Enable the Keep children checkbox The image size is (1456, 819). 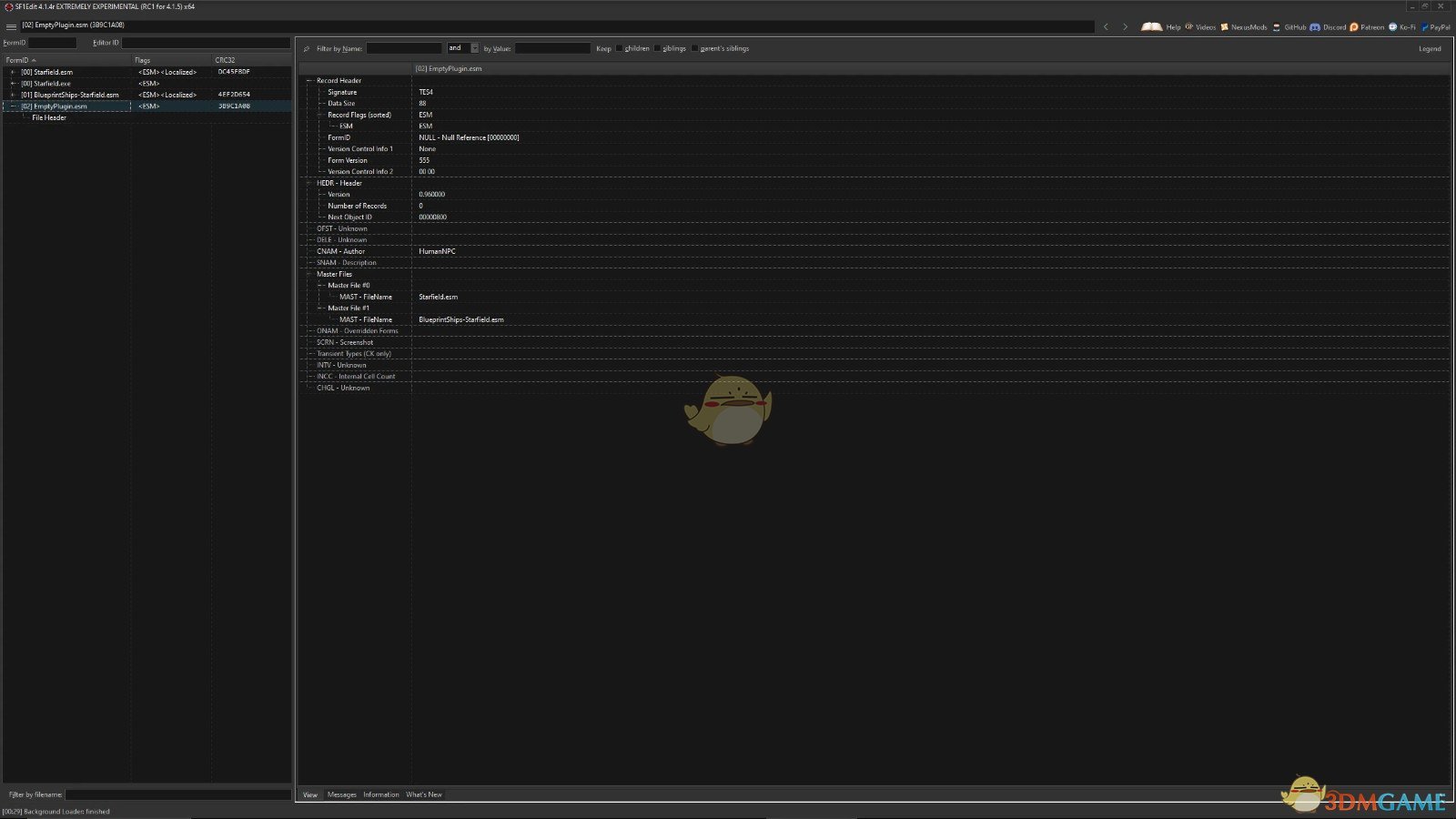pos(620,49)
